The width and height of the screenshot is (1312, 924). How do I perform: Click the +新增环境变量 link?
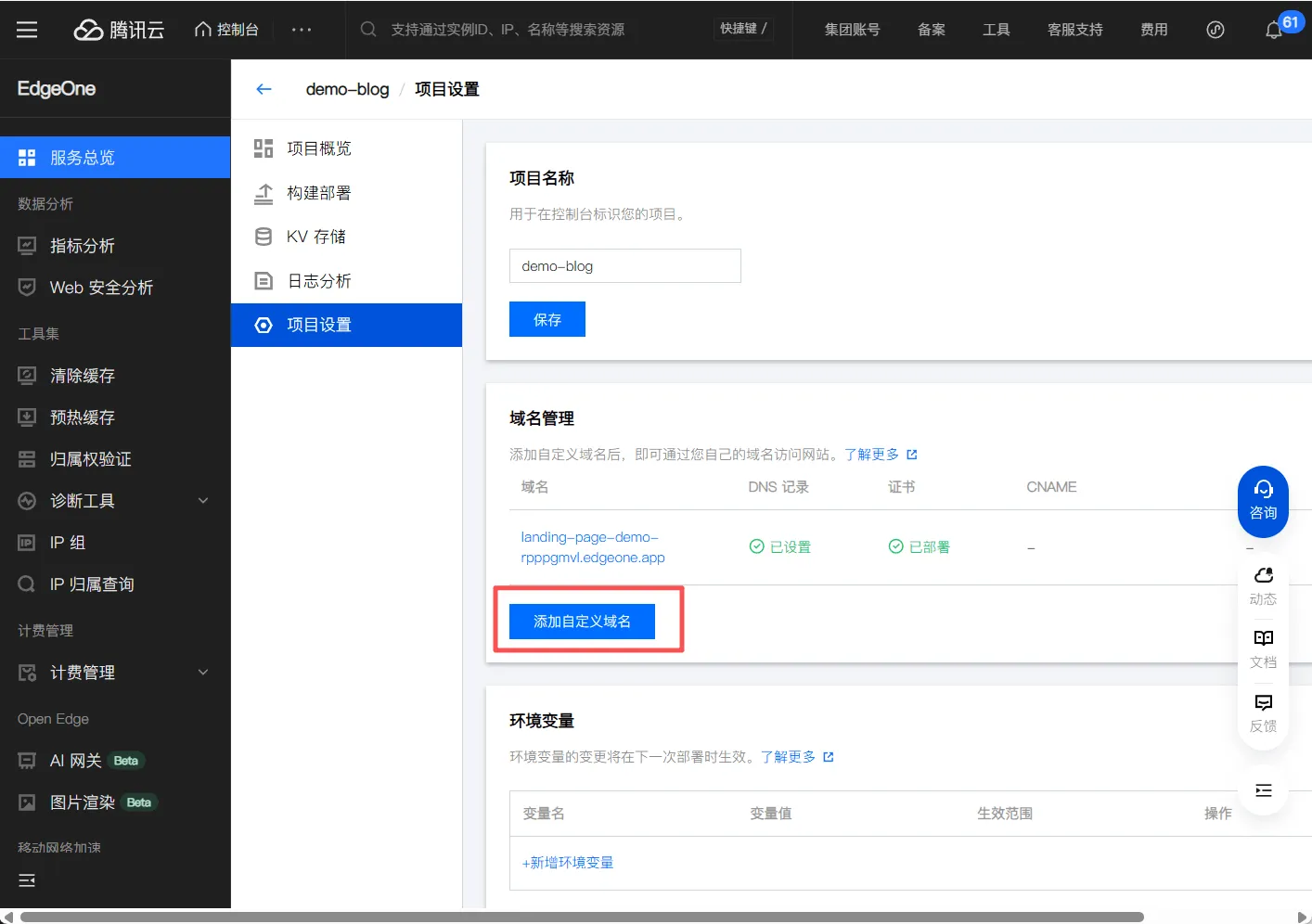tap(568, 863)
